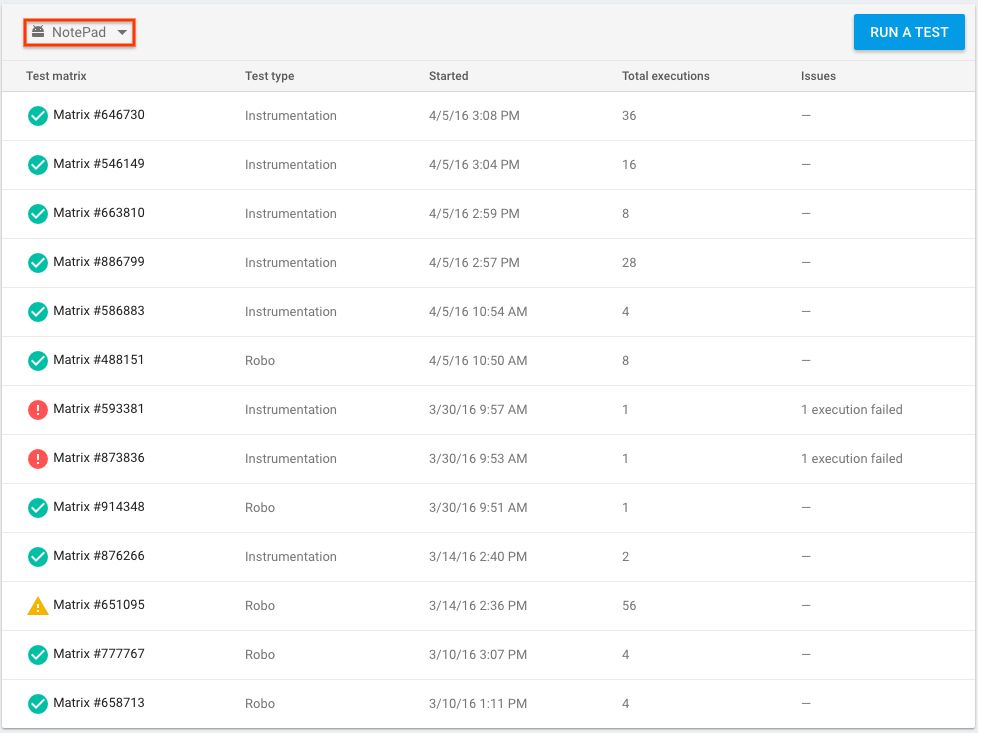Image resolution: width=981 pixels, height=736 pixels.
Task: Click the green checkmark icon for Matrix #876266
Action: point(38,557)
